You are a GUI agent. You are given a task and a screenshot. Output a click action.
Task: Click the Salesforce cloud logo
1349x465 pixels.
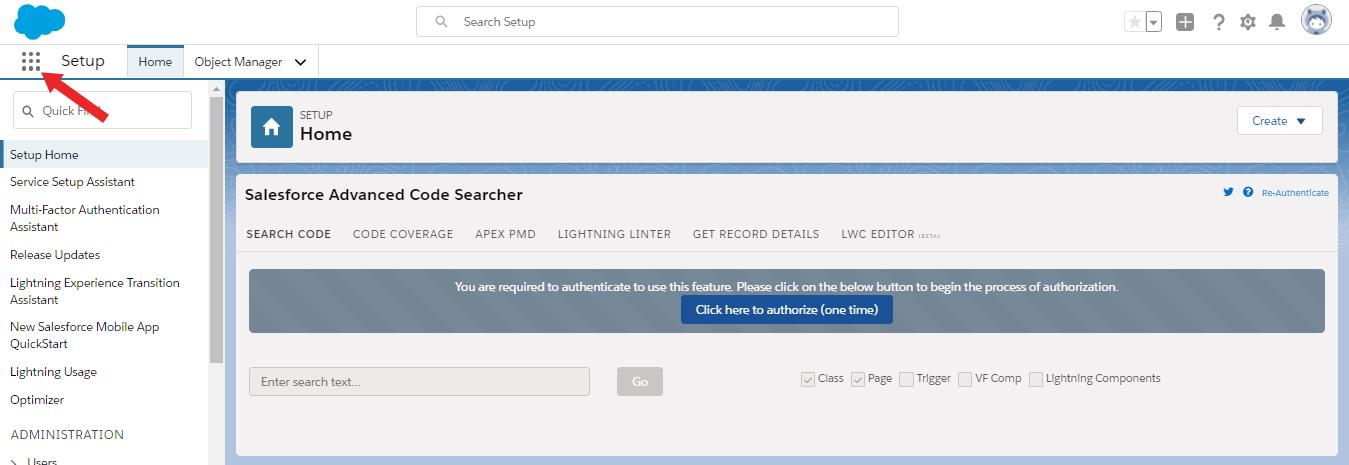tap(40, 21)
